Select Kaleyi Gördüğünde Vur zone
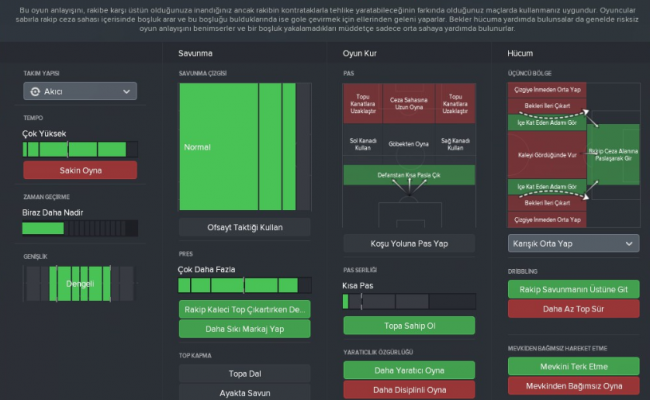Screen dimensions: 650x400 click(x=544, y=157)
